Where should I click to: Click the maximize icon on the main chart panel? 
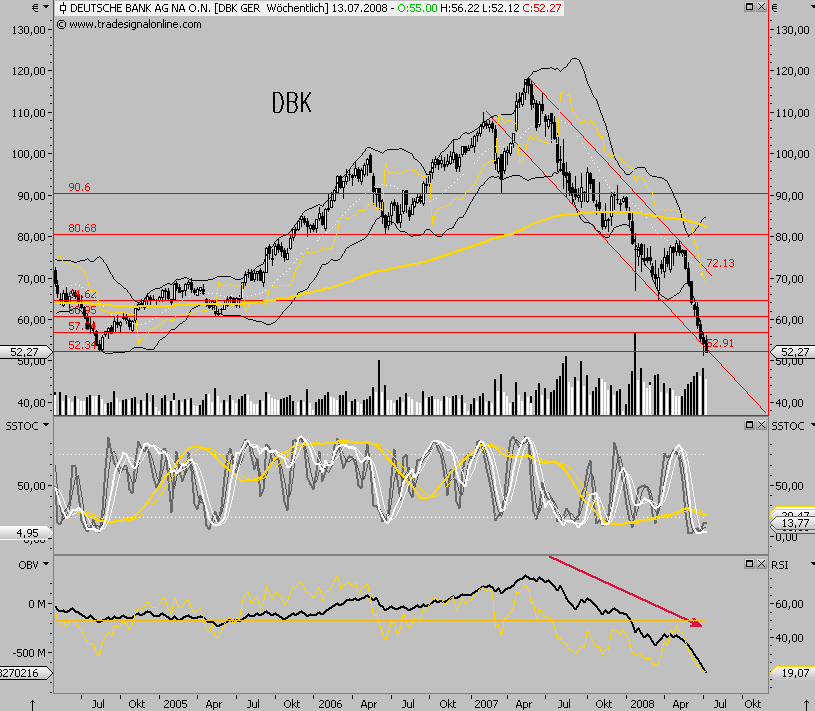tap(747, 7)
